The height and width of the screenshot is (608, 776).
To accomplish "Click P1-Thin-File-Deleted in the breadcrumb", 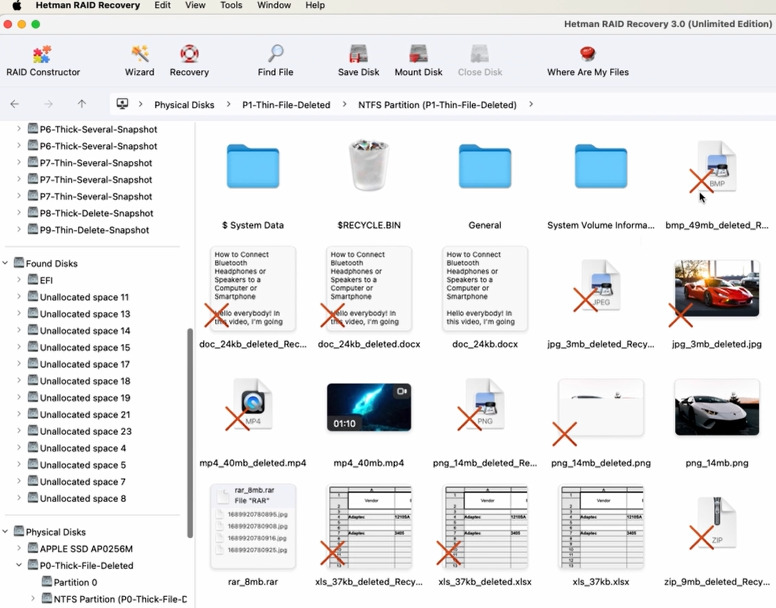I will pos(286,105).
